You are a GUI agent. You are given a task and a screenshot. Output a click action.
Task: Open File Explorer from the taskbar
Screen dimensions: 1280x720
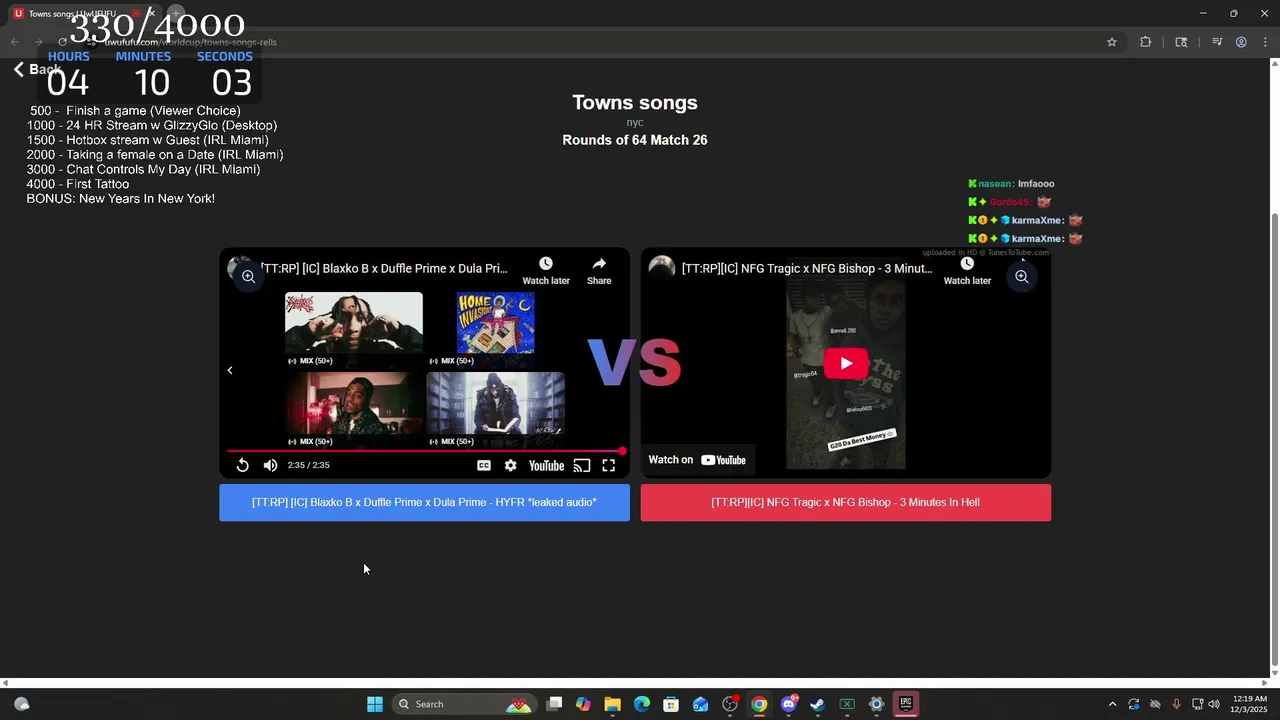(x=612, y=704)
